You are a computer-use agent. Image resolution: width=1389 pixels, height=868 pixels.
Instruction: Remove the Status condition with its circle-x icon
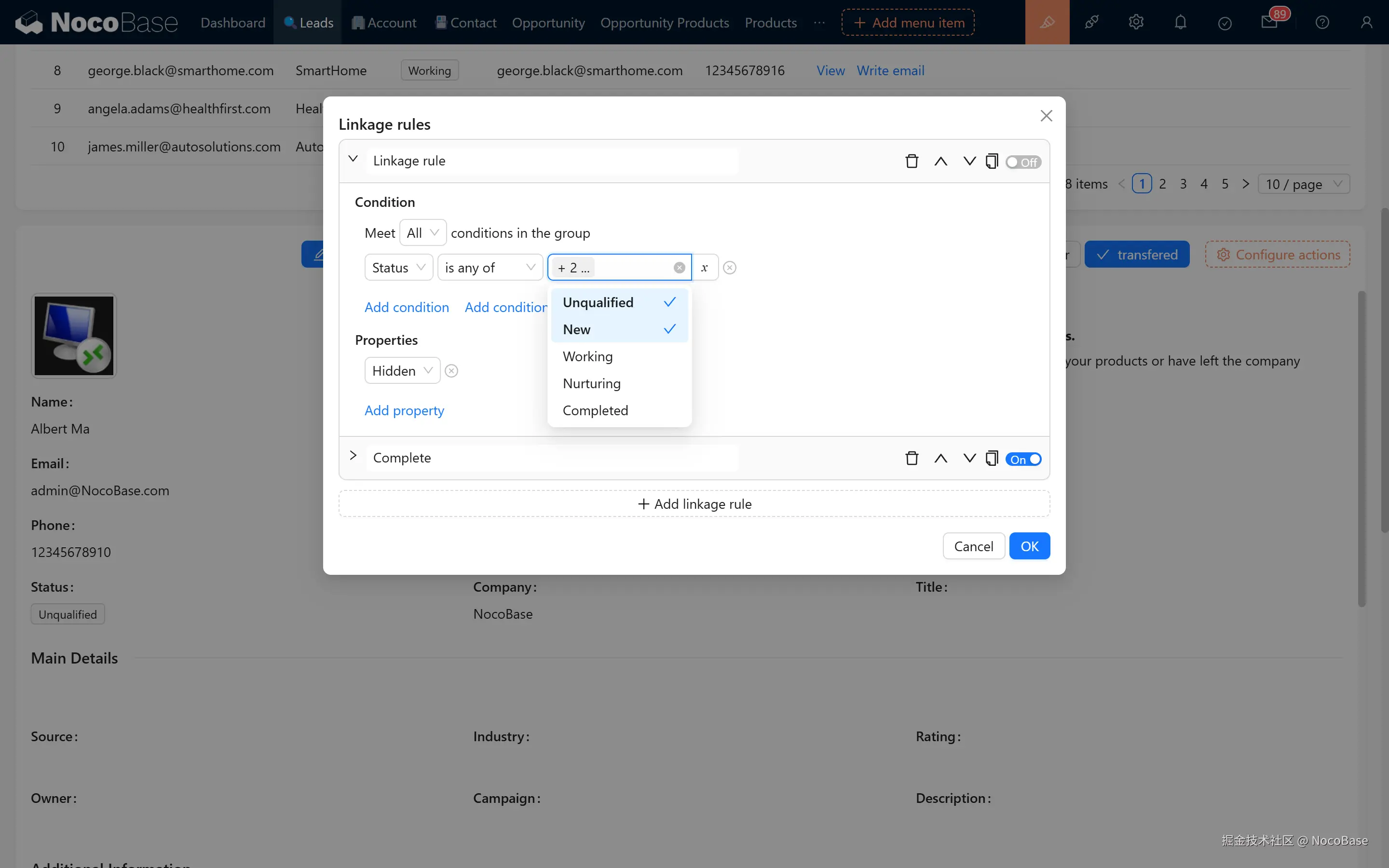(730, 268)
